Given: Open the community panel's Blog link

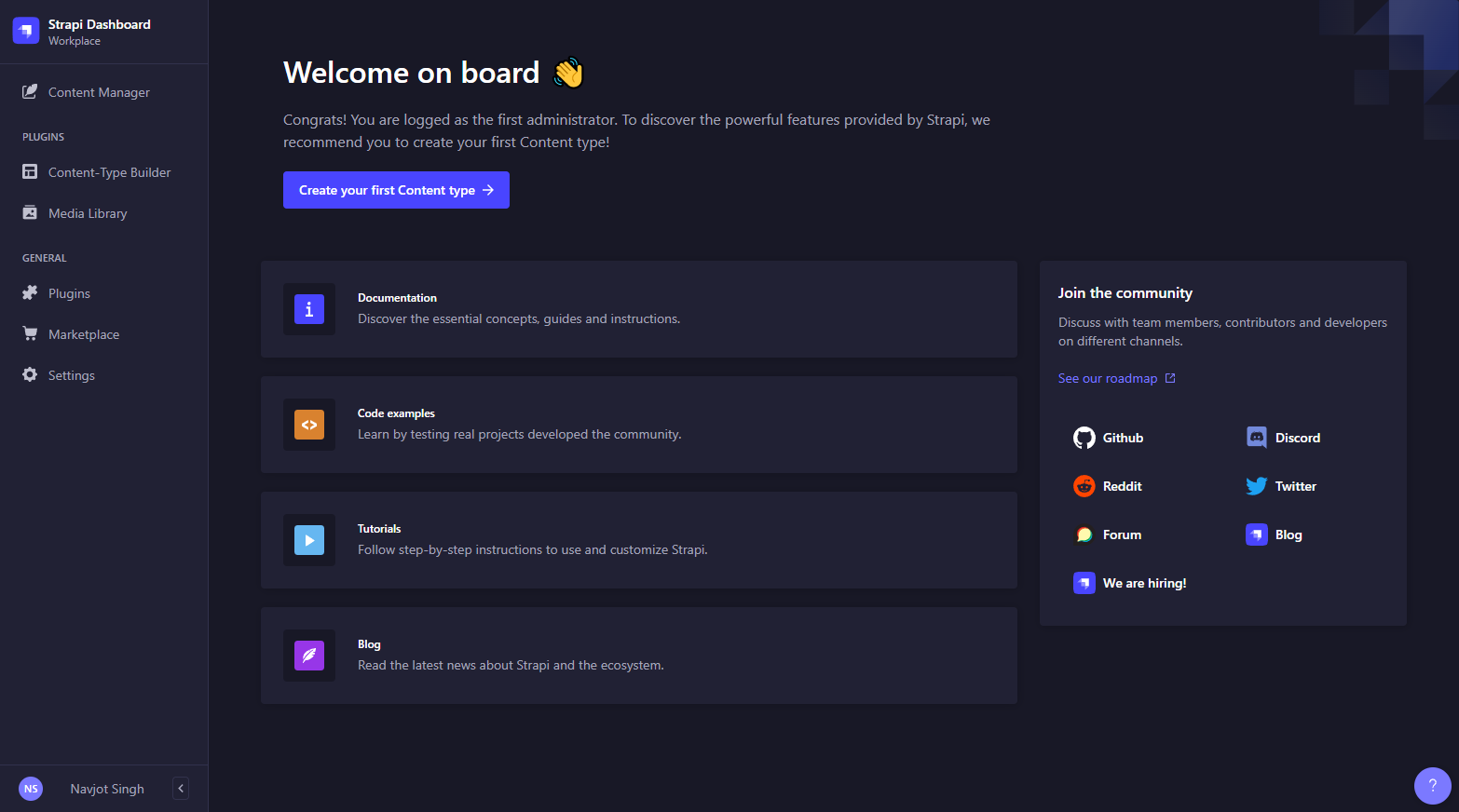Looking at the screenshot, I should tap(1275, 535).
